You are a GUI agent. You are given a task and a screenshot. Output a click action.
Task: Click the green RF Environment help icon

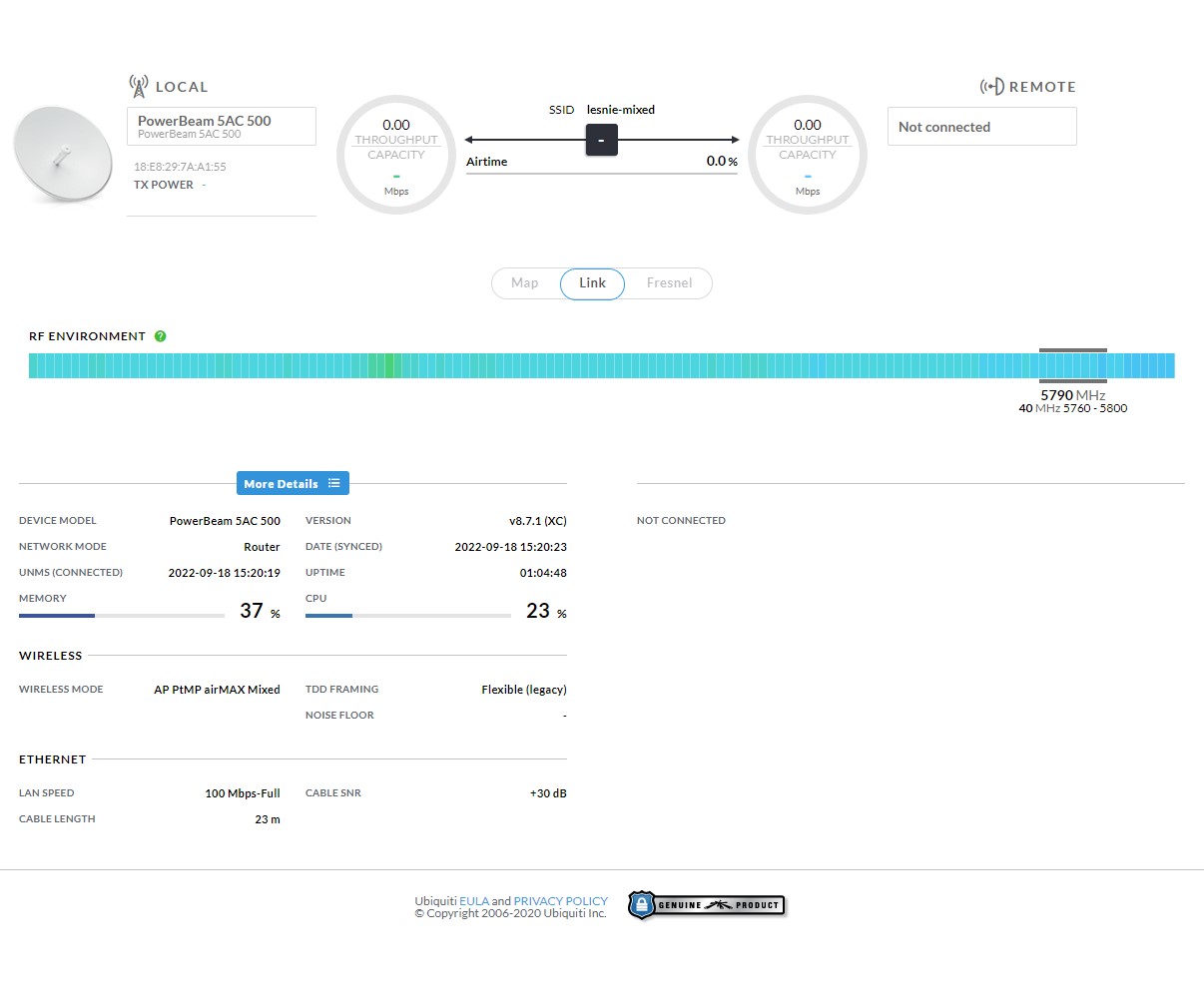[160, 336]
